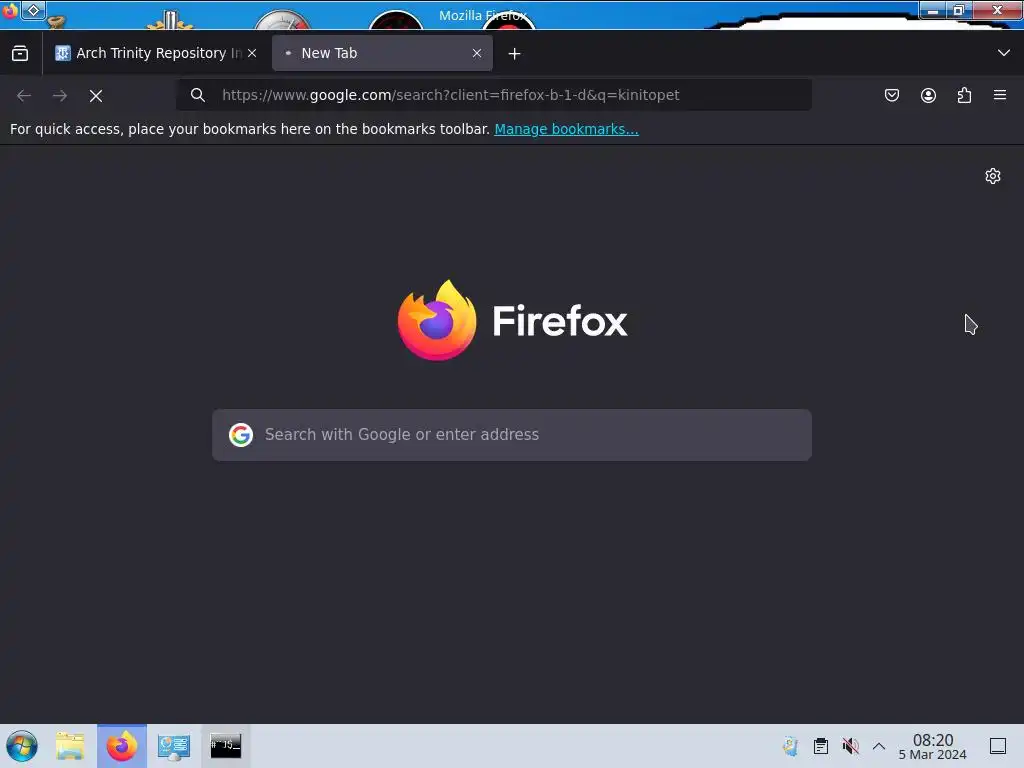1024x768 pixels.
Task: Open the clock showing 08:20
Action: click(x=933, y=746)
